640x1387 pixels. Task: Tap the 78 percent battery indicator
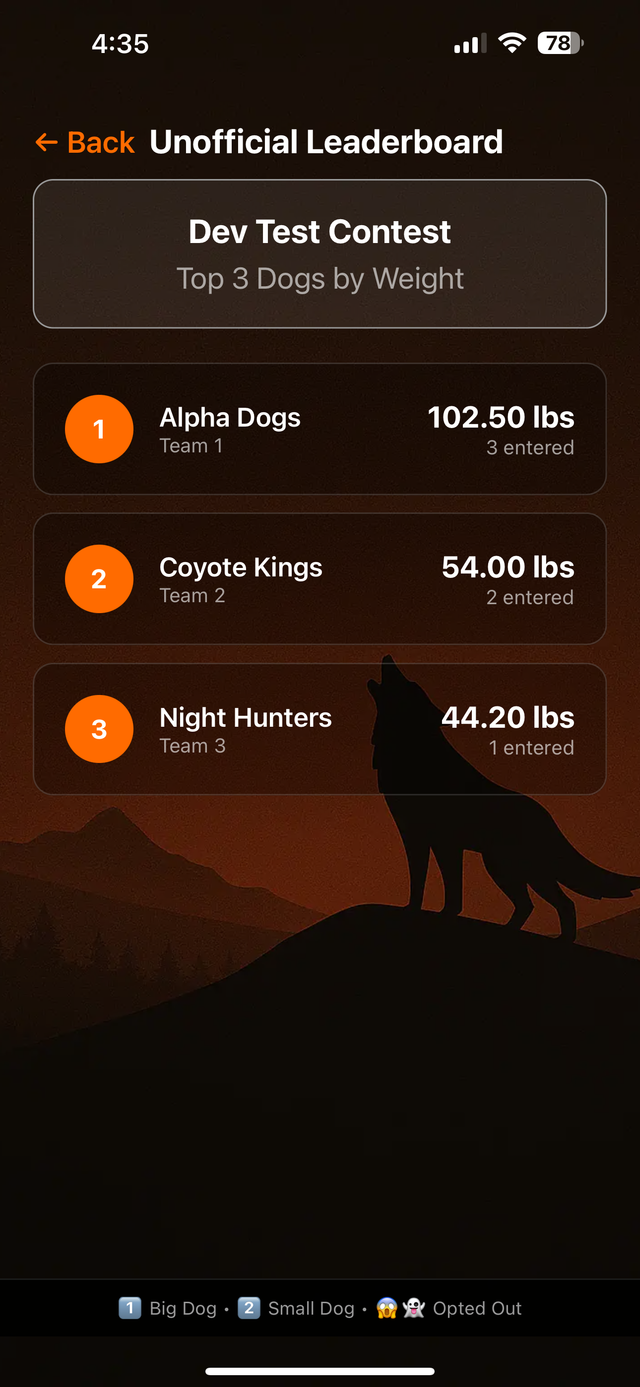[560, 43]
